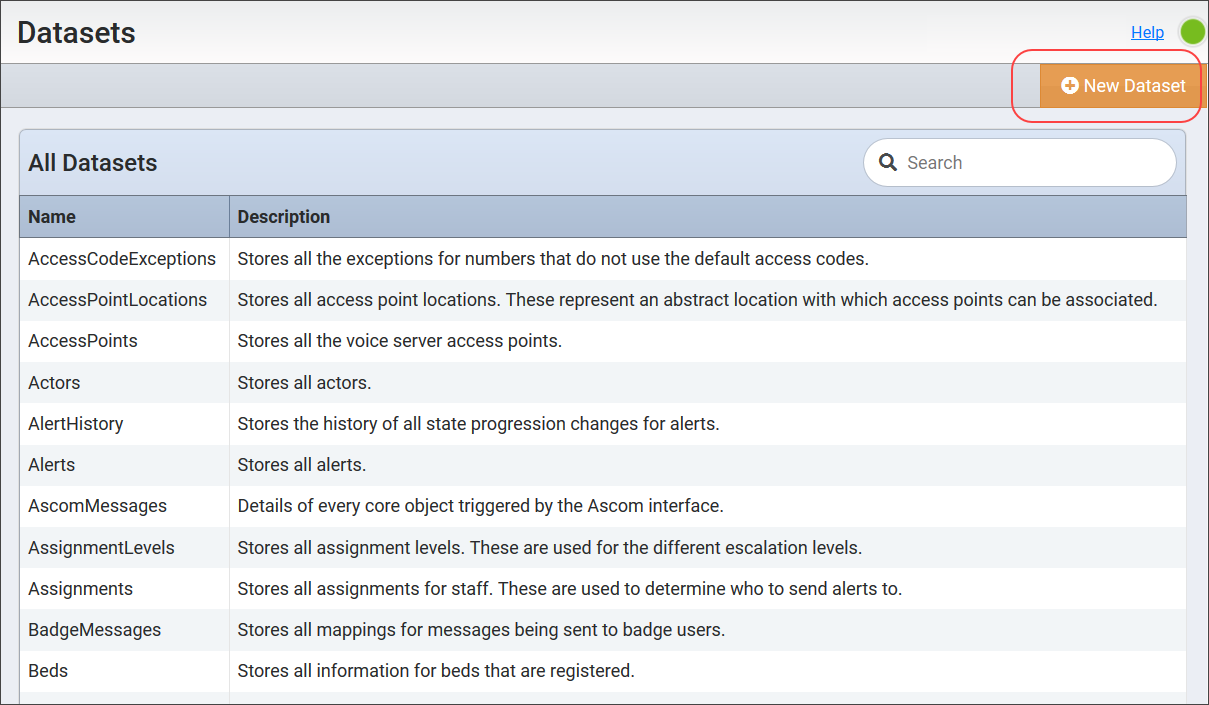
Task: Select the AccessPoints dataset row
Action: coord(83,340)
